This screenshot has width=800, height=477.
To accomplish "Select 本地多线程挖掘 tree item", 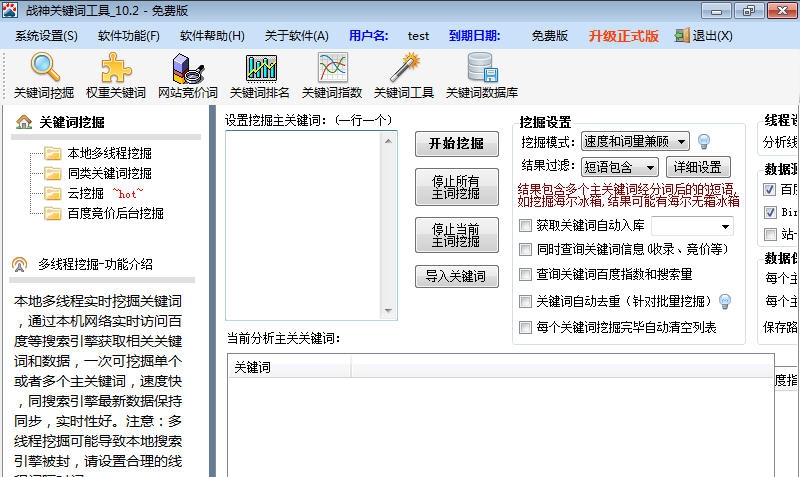I will click(110, 153).
